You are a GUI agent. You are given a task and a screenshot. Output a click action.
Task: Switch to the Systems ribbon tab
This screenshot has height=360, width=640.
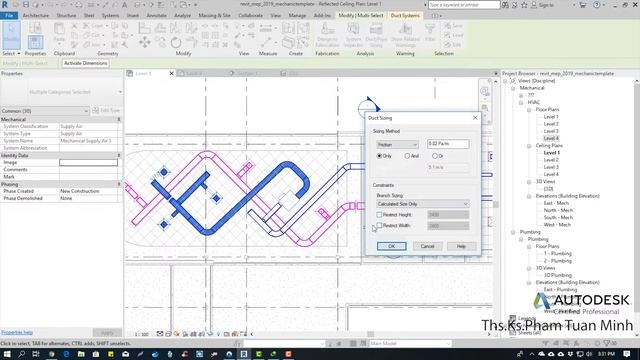click(110, 16)
